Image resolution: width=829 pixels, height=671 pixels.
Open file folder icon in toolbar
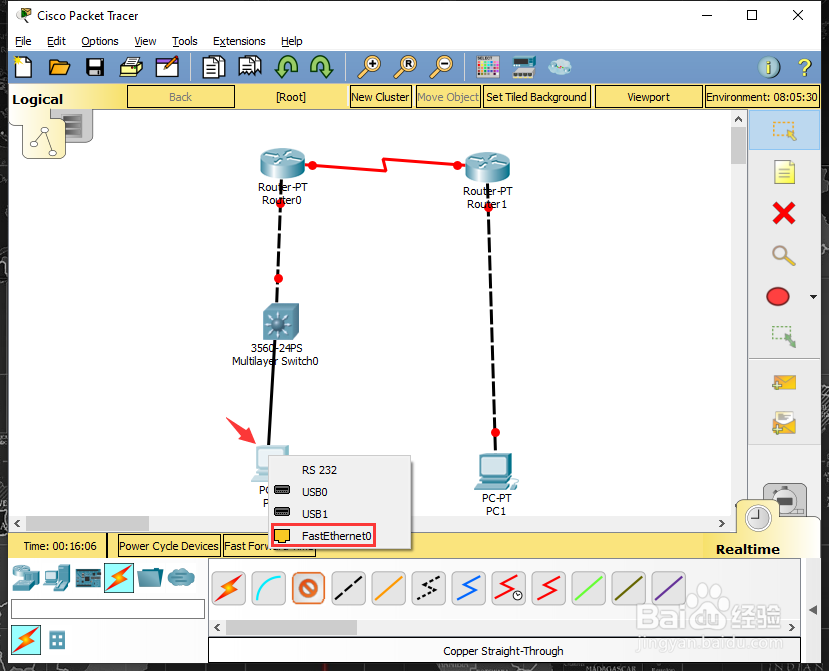coord(59,67)
